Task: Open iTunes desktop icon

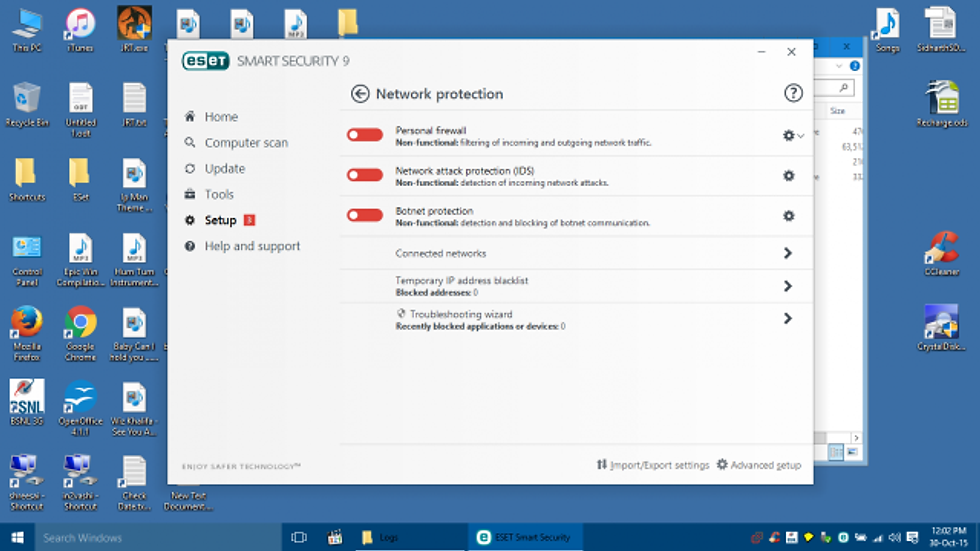Action: [x=80, y=29]
